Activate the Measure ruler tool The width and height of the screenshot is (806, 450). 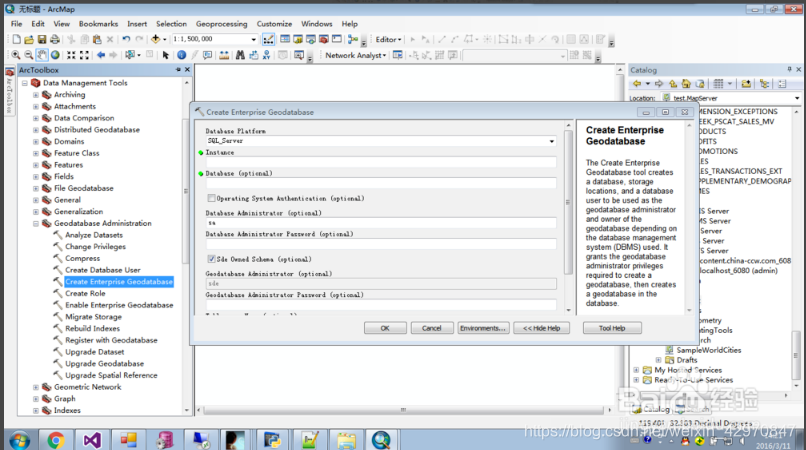(224, 55)
